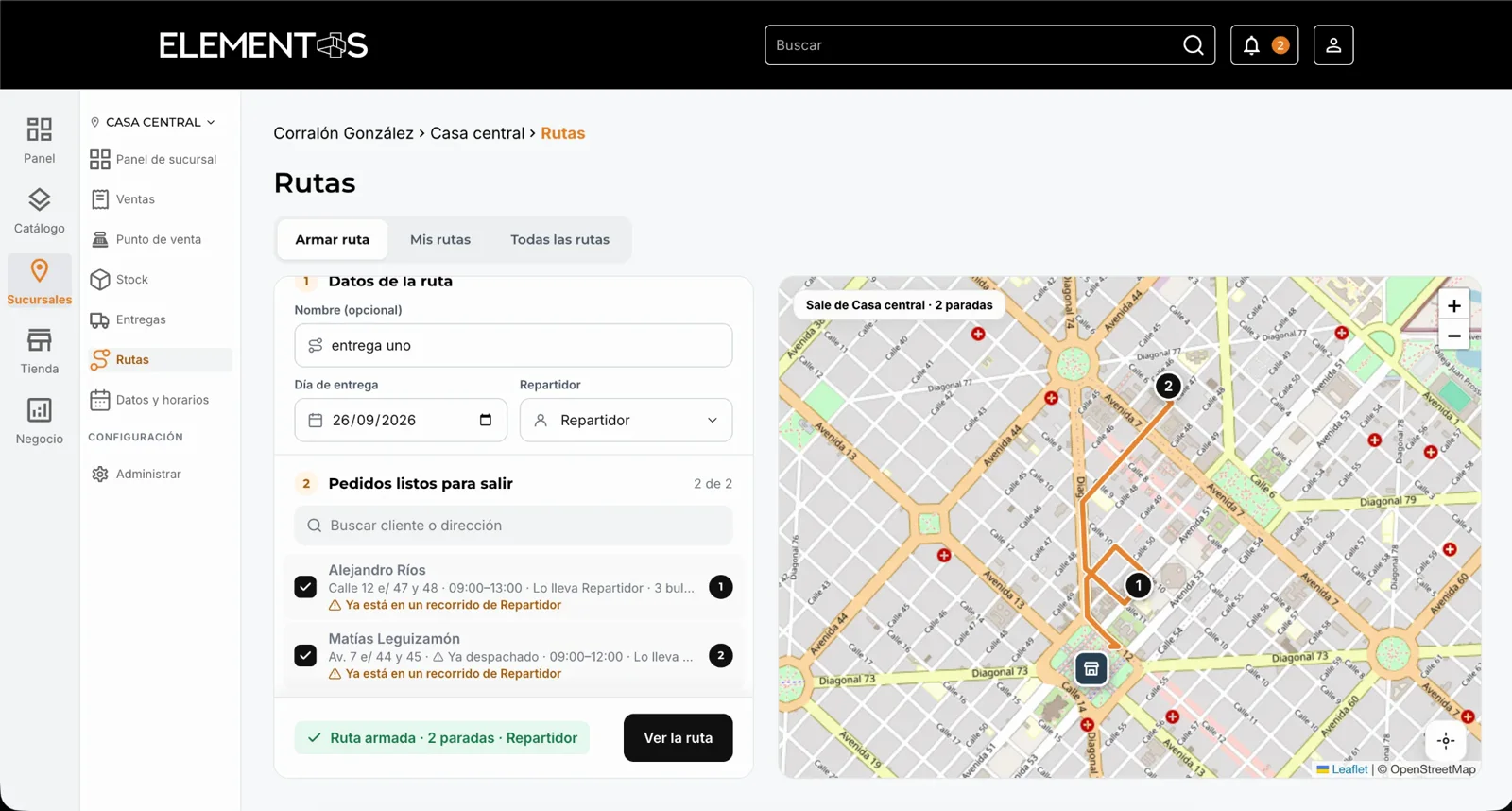Screen dimensions: 1512x811
Task: Click the ELEMENTOS logo
Action: tap(264, 45)
